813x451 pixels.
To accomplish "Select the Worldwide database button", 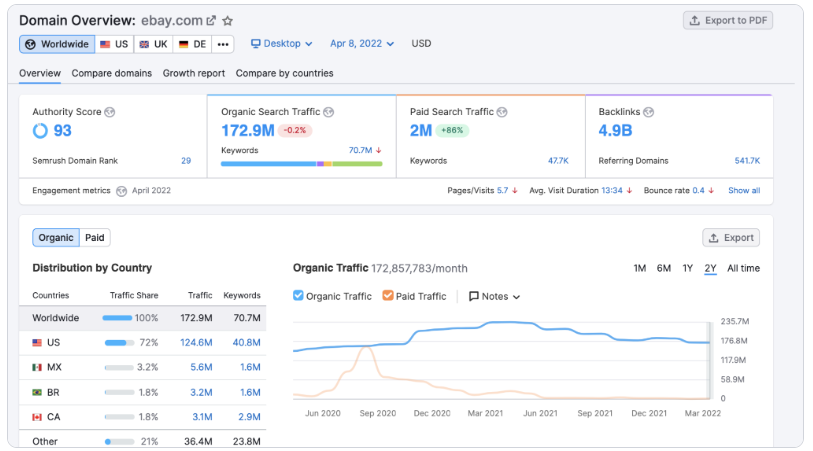I will [x=57, y=44].
